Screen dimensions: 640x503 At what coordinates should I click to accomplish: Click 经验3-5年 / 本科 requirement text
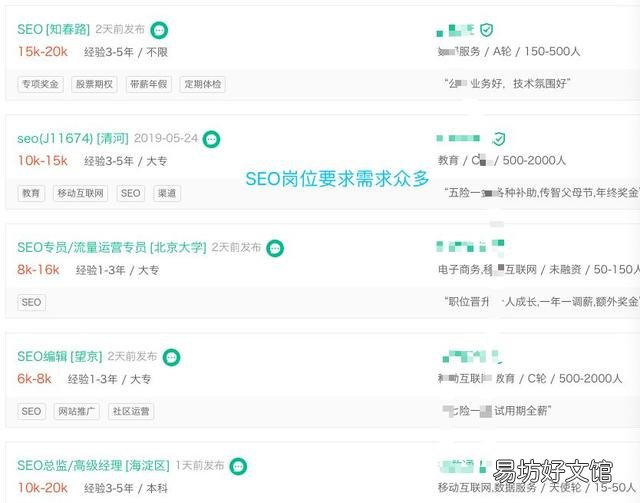click(126, 488)
